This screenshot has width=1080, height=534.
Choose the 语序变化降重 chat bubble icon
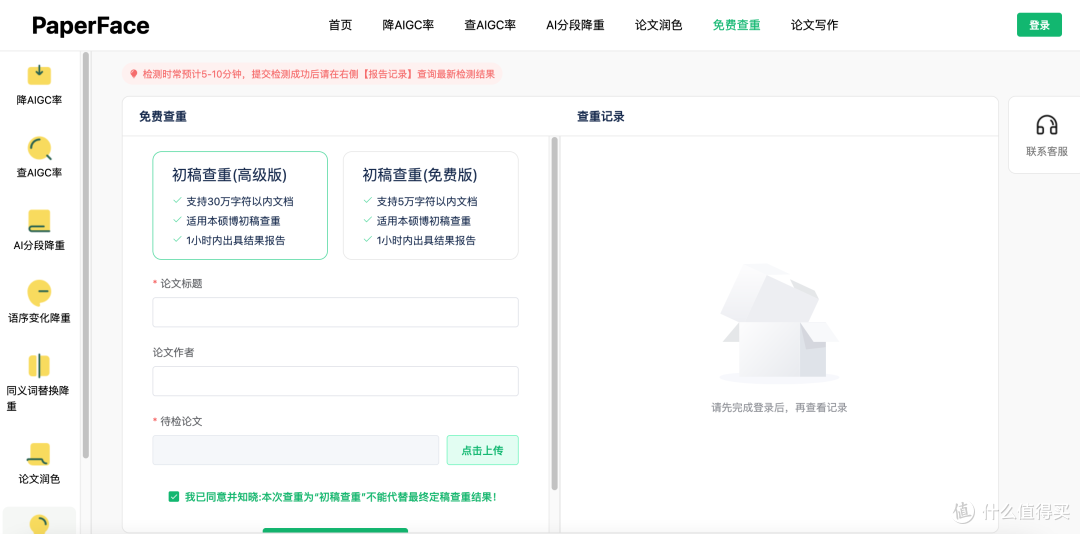click(x=39, y=293)
